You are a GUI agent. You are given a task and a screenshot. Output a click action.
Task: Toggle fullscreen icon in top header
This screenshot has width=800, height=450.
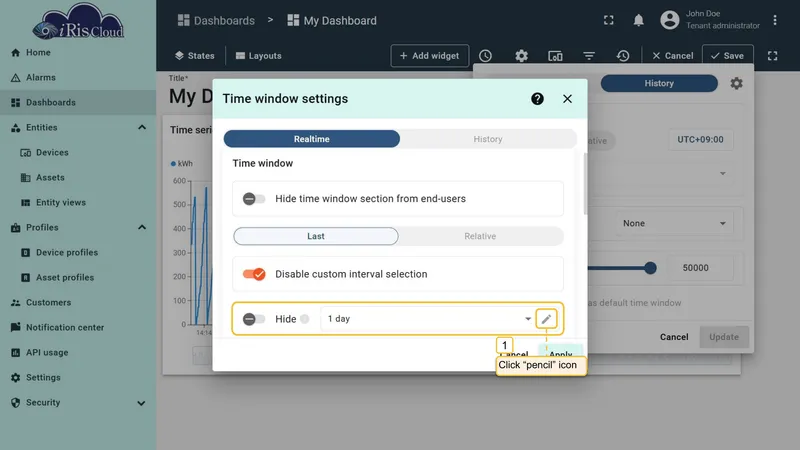(x=609, y=20)
